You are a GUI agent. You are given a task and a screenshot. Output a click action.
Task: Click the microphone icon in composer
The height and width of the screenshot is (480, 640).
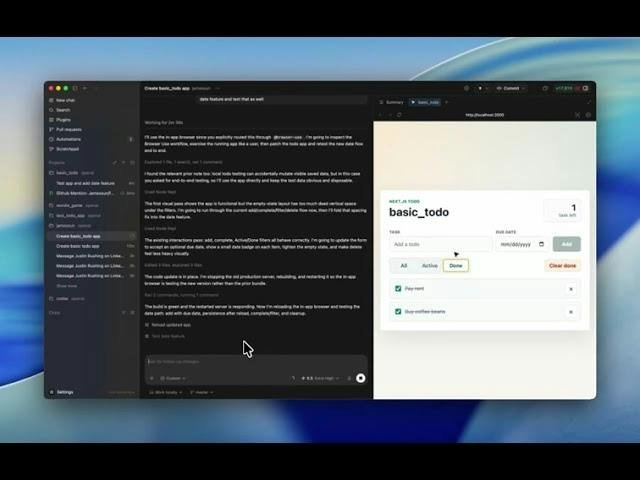coord(349,378)
